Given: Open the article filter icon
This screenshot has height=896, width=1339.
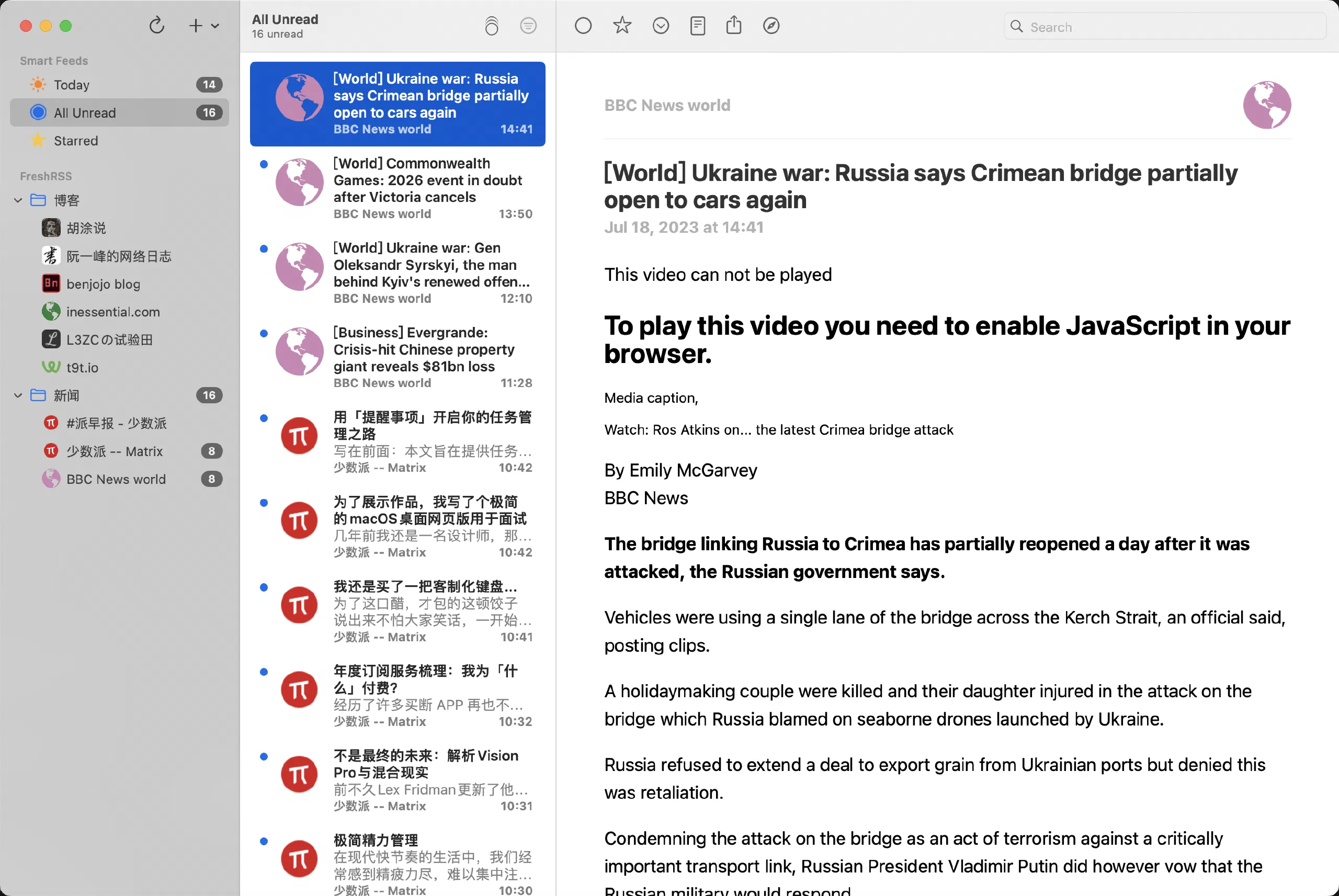Looking at the screenshot, I should tap(528, 26).
